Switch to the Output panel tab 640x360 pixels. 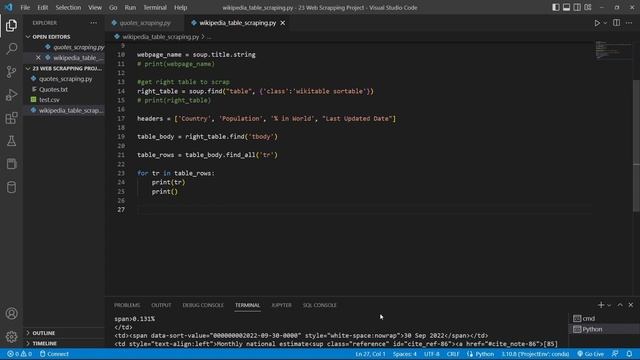coord(161,305)
